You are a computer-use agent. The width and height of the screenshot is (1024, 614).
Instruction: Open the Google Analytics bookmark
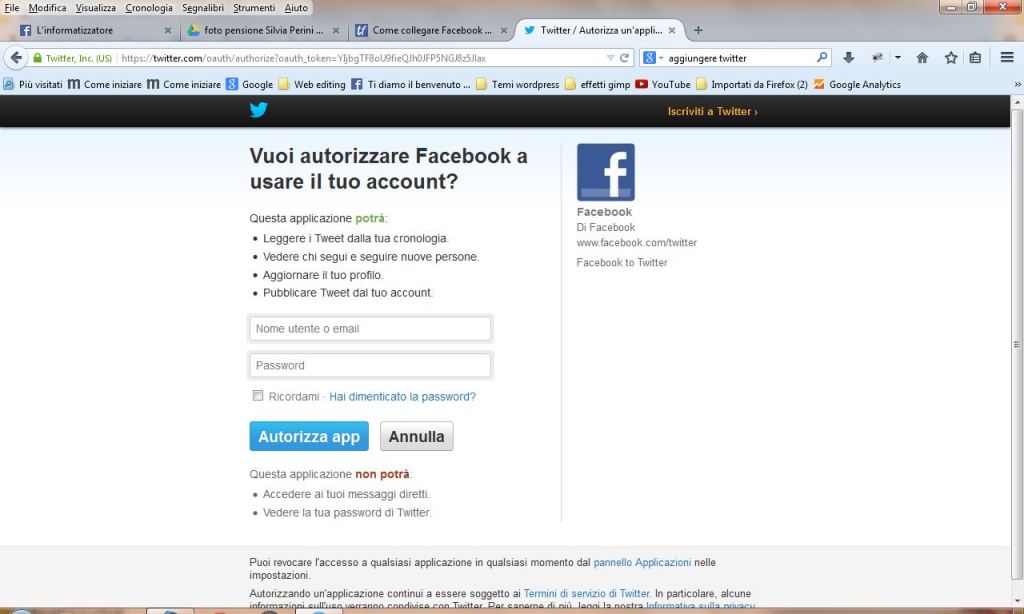857,84
